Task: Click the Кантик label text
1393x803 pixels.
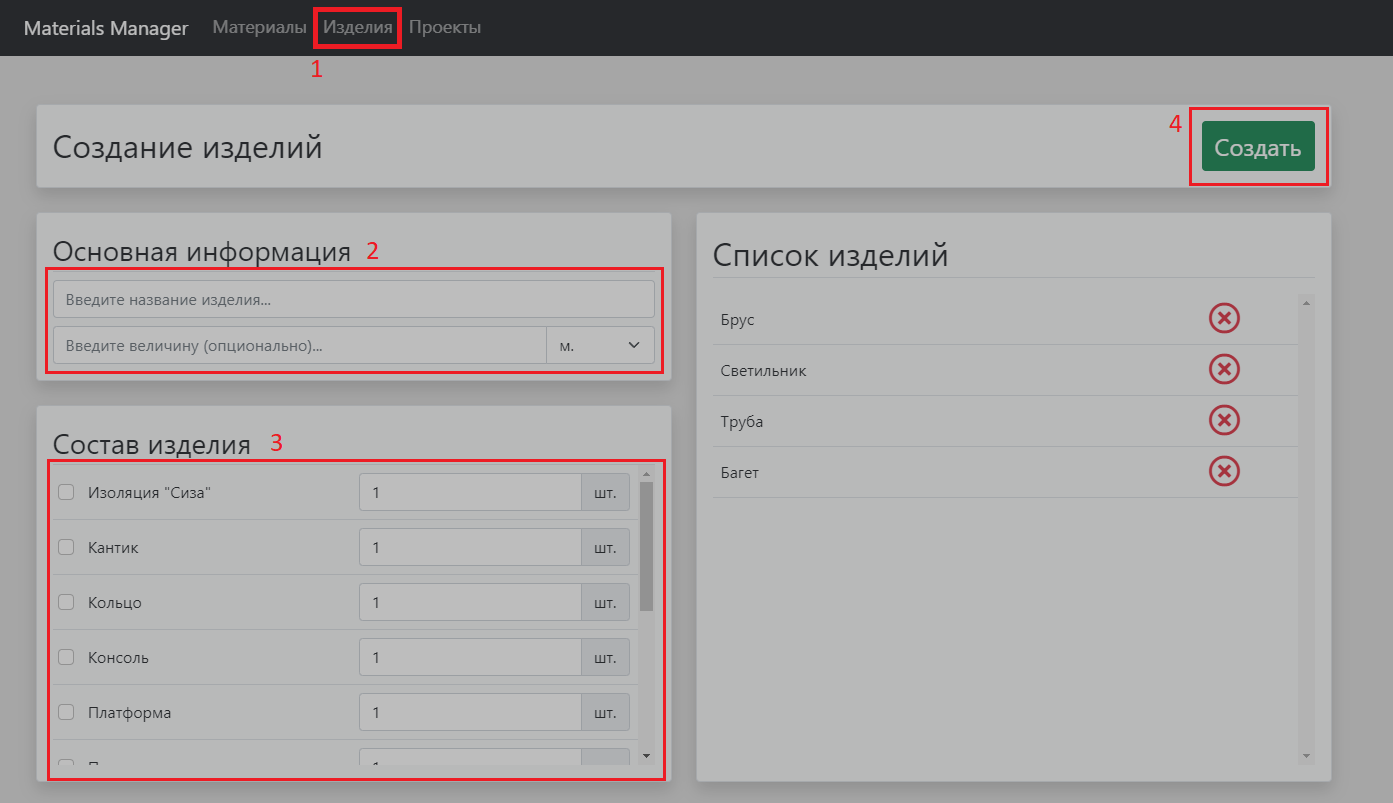Action: tap(113, 547)
